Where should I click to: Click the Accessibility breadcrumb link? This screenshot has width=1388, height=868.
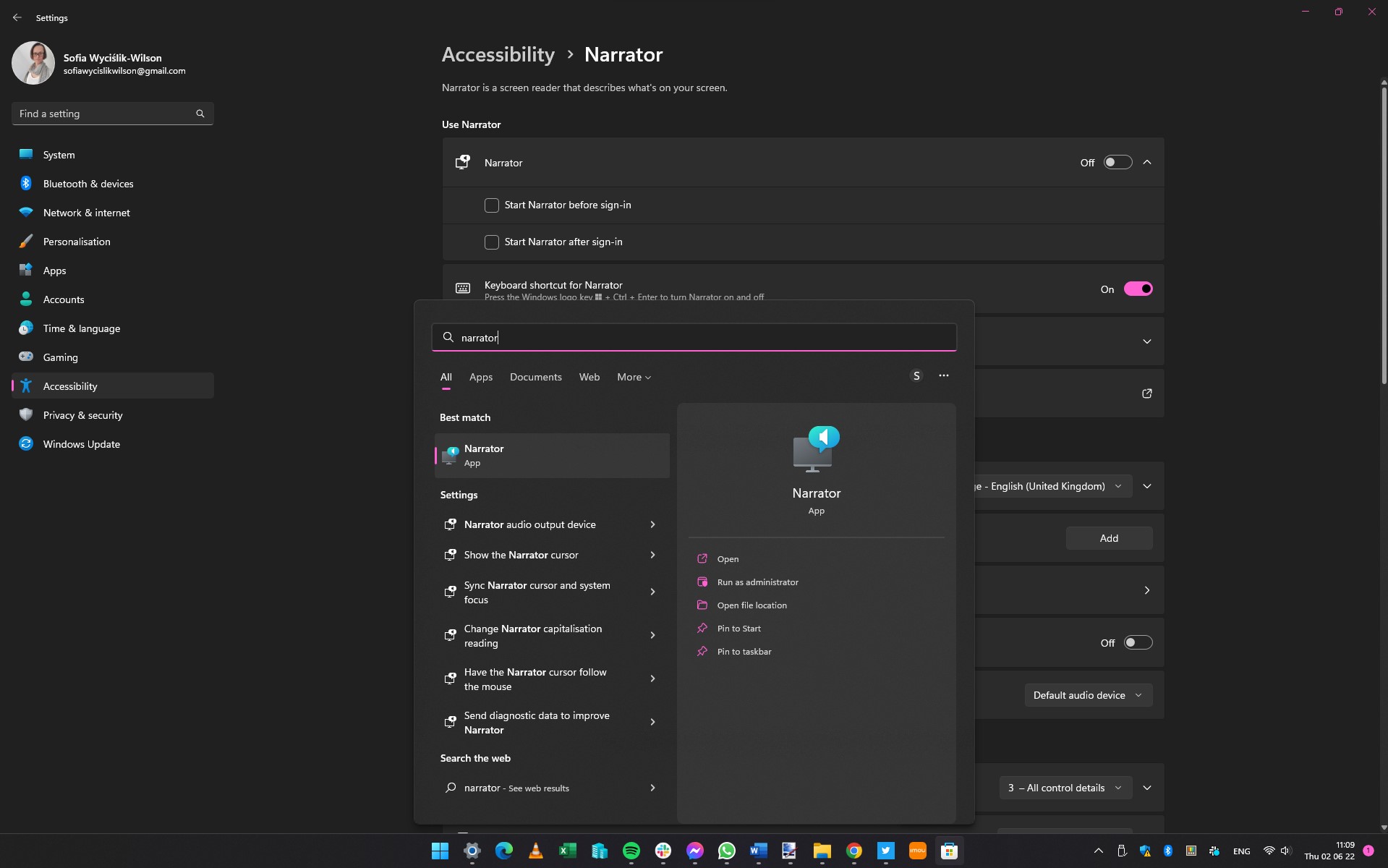498,54
